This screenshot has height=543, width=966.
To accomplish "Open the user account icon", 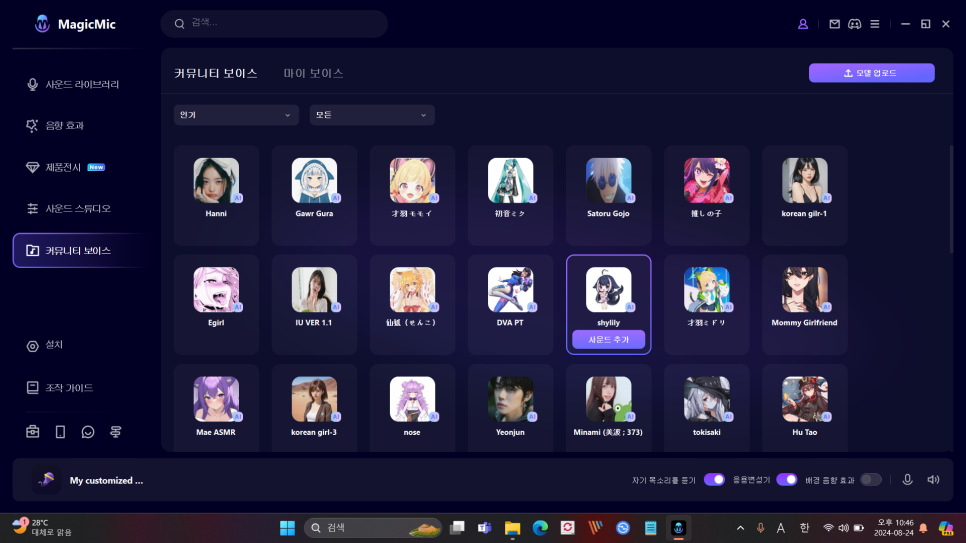I will pos(803,24).
